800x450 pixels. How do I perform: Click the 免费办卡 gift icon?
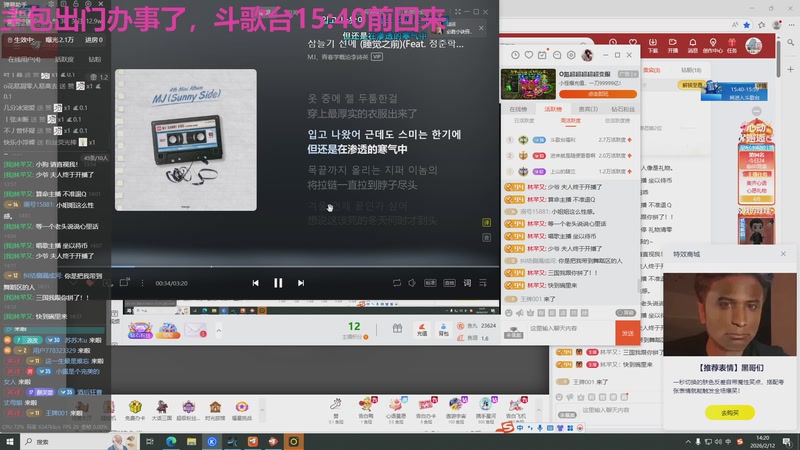point(135,410)
